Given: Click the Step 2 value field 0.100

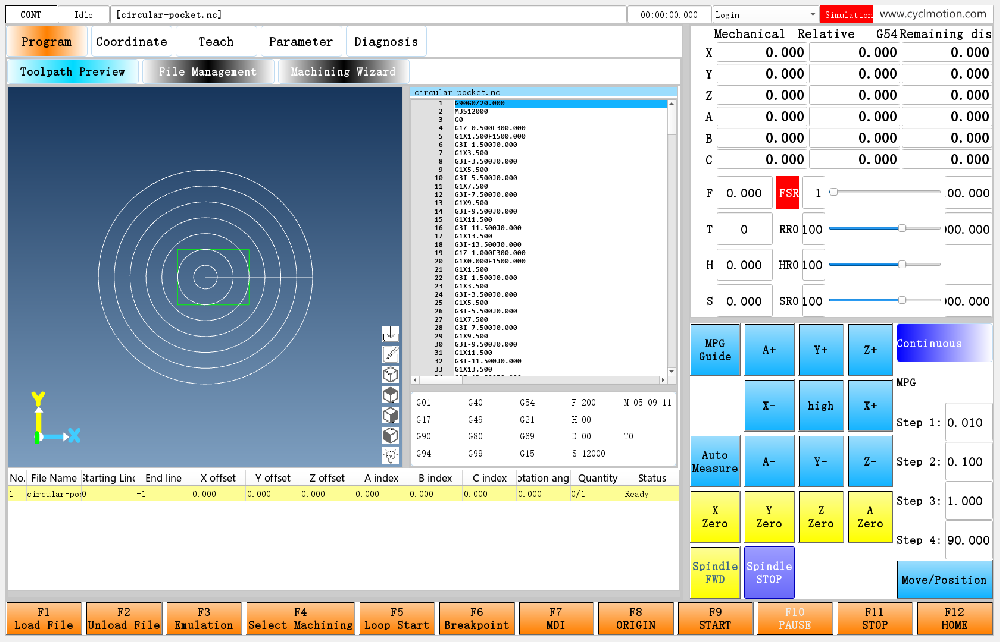Looking at the screenshot, I should [x=968, y=462].
